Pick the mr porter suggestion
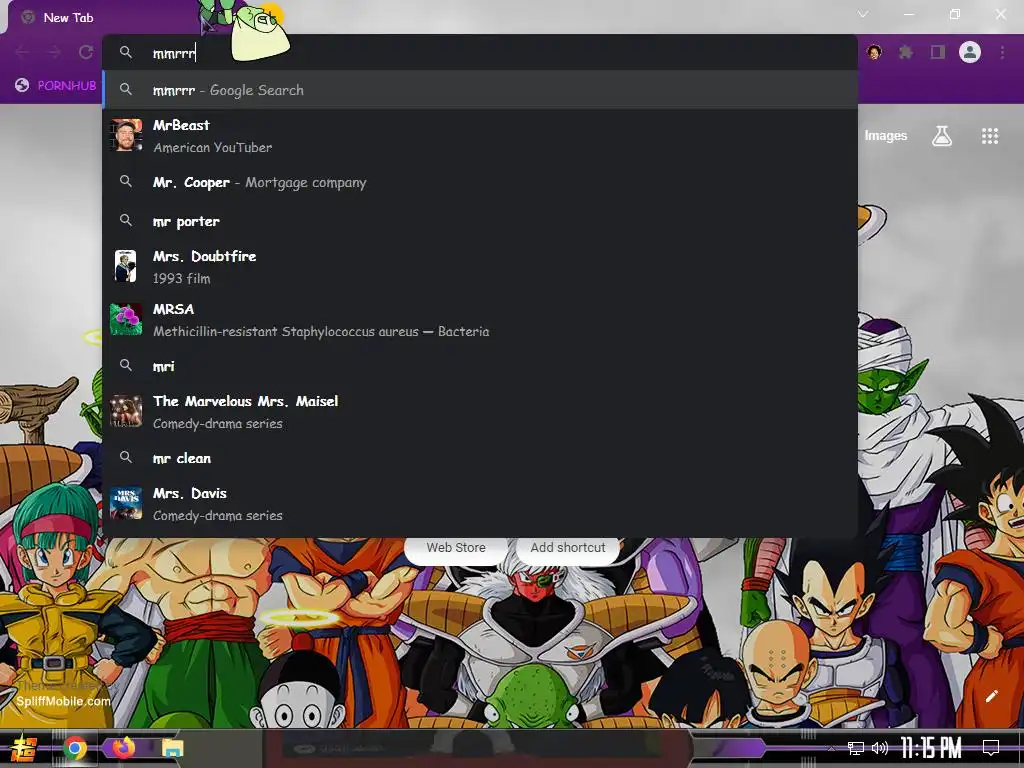Viewport: 1024px width, 768px height. coord(480,221)
